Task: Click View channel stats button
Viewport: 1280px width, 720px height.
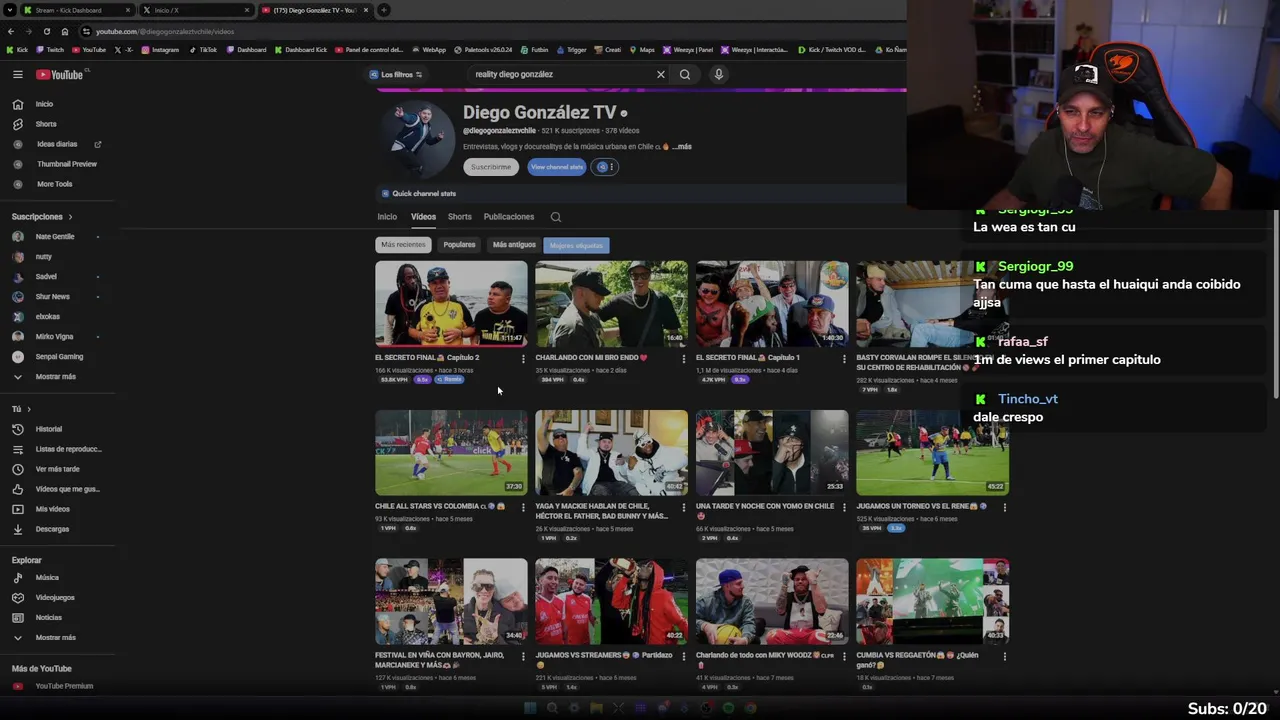Action: coord(557,167)
